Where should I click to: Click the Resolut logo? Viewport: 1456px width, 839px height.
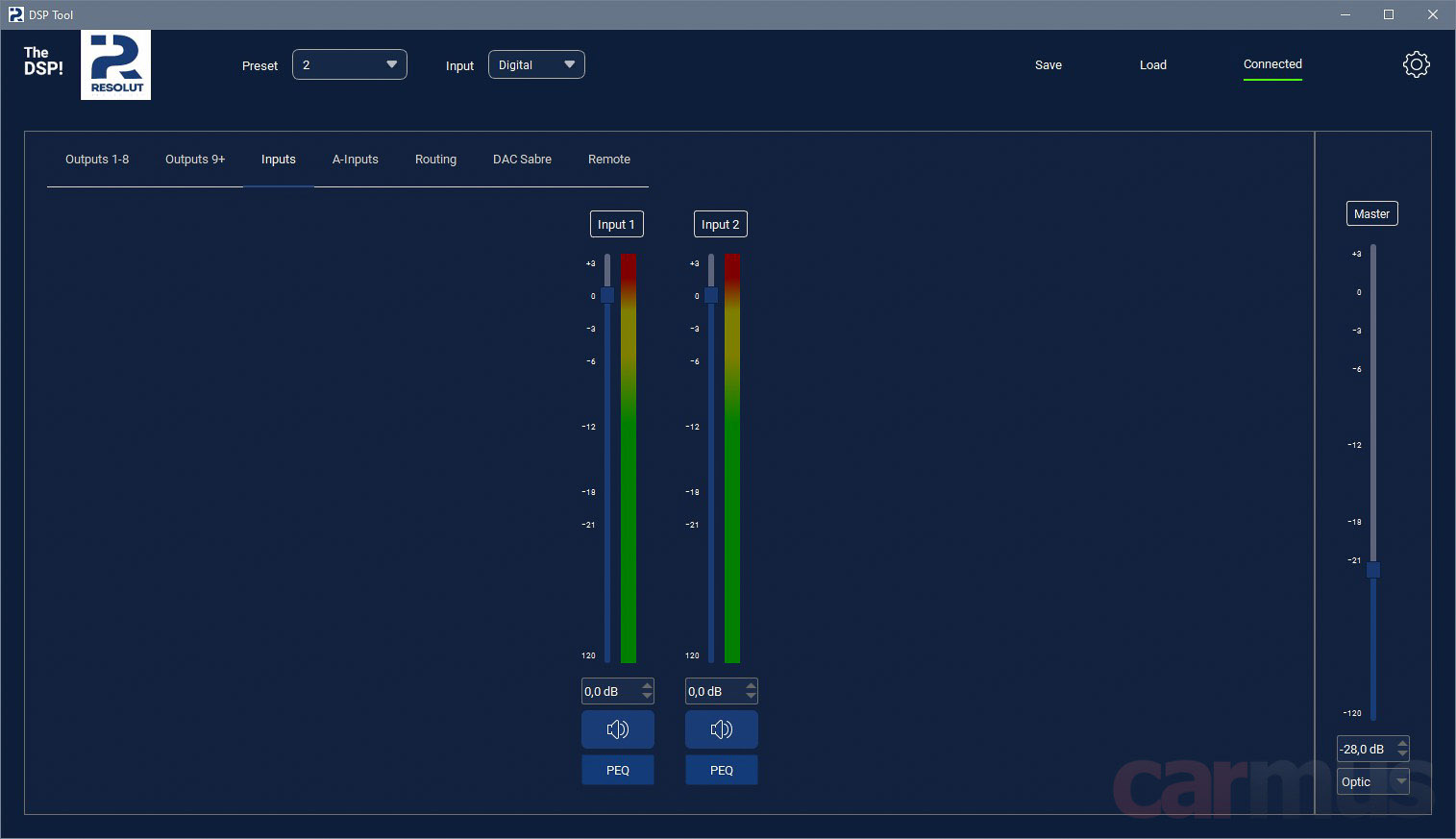pyautogui.click(x=115, y=64)
